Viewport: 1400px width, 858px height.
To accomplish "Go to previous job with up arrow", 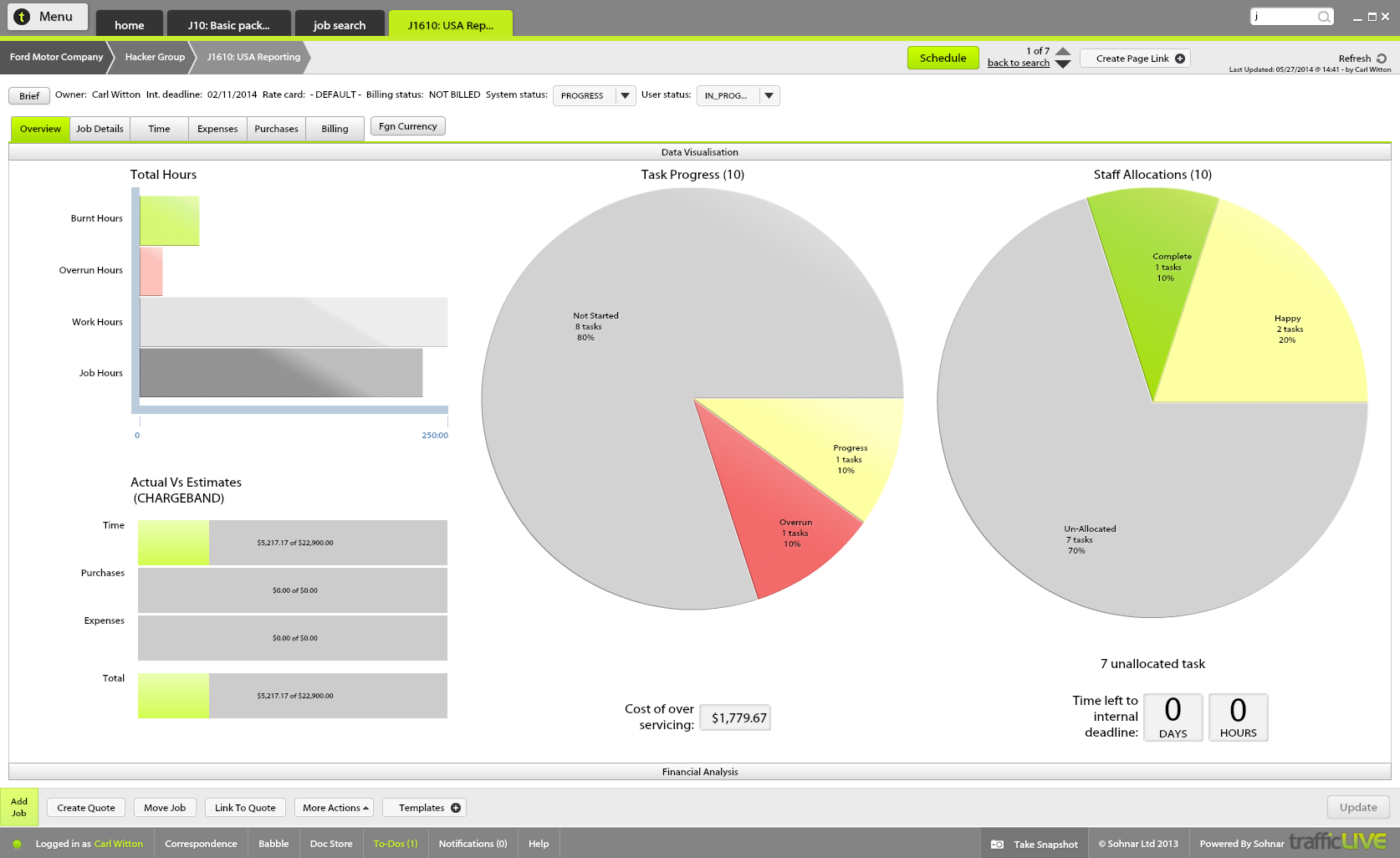I will 1063,52.
